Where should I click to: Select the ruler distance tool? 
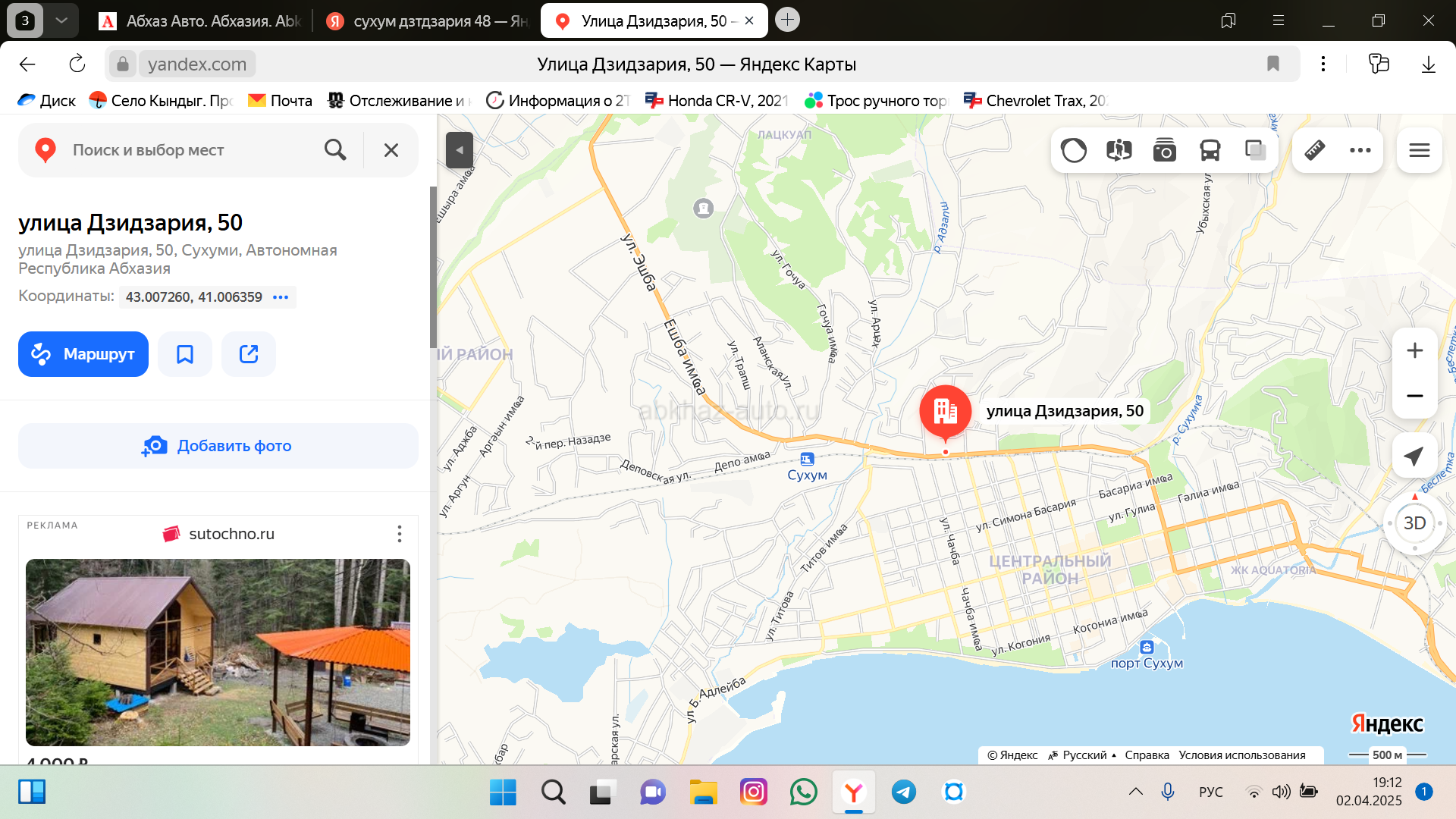[1315, 150]
